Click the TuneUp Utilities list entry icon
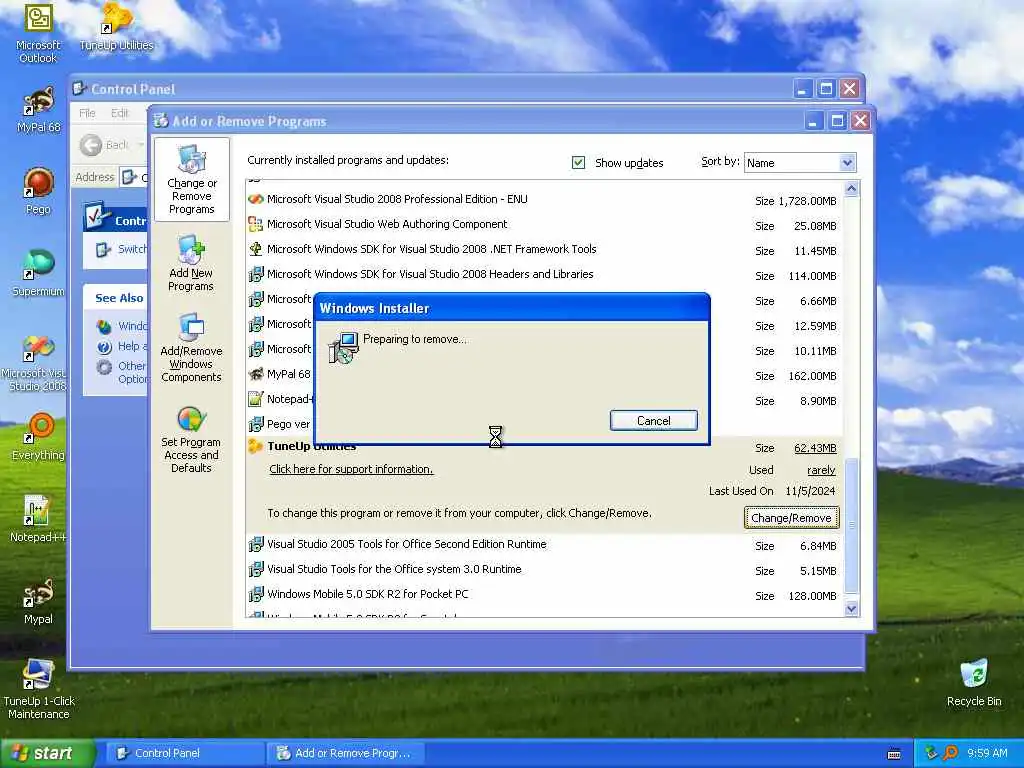Image resolution: width=1024 pixels, height=768 pixels. (255, 447)
